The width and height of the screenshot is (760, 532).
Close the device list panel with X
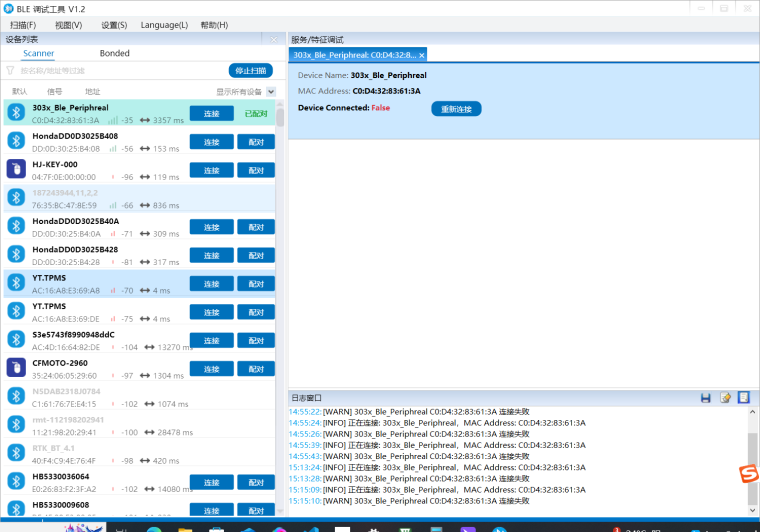point(275,39)
